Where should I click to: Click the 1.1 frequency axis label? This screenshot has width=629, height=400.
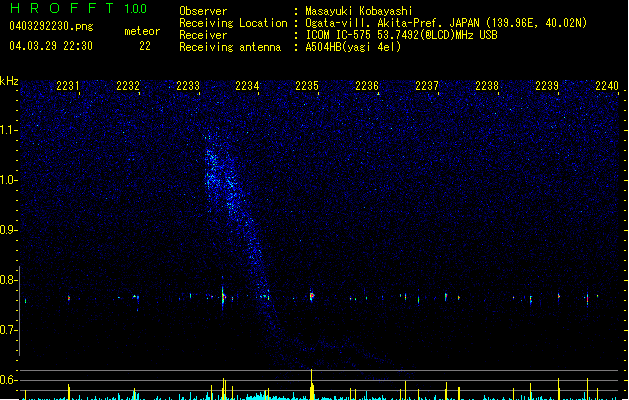coord(8,130)
